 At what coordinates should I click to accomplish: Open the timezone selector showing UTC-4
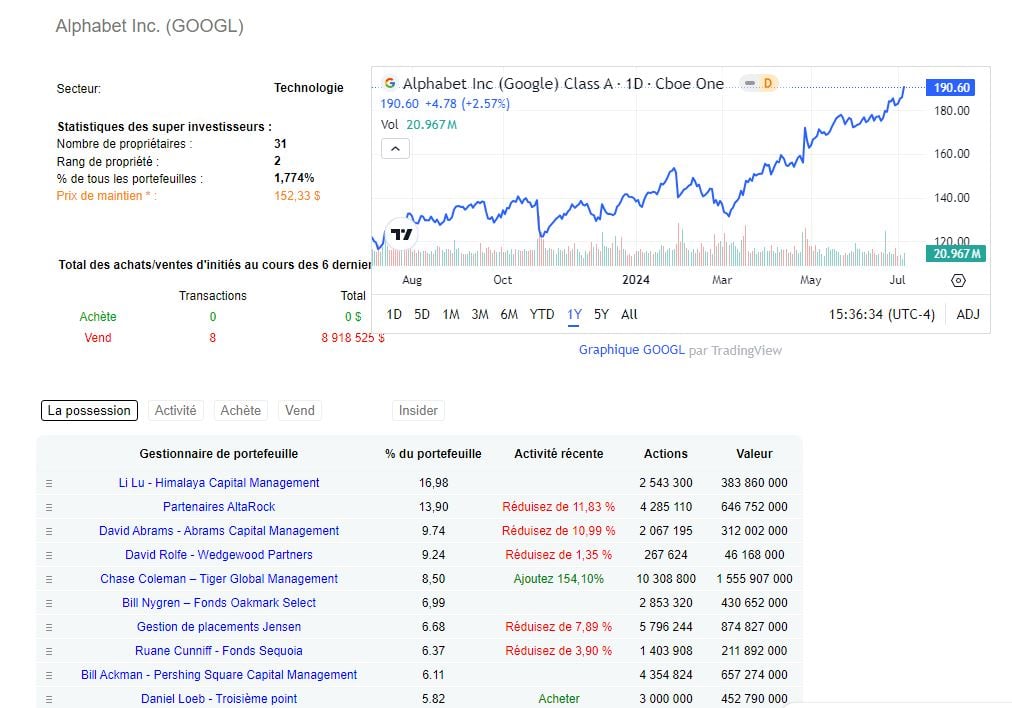[884, 314]
